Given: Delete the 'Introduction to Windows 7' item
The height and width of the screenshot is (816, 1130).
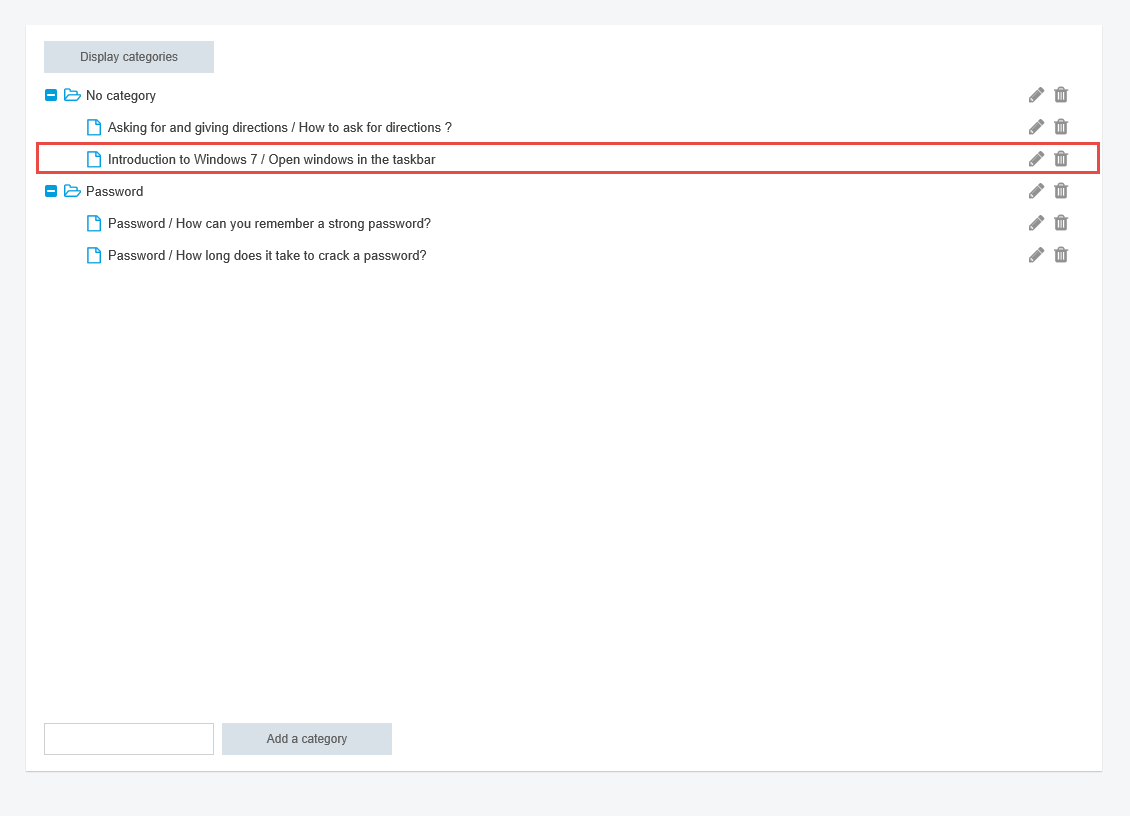Looking at the screenshot, I should coord(1061,159).
